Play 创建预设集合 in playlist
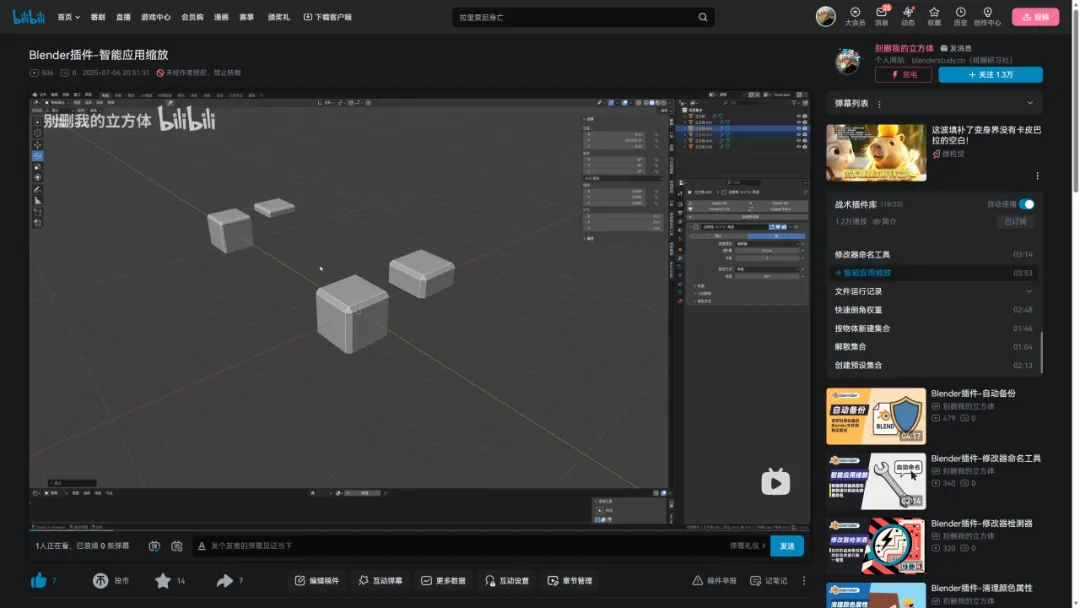The width and height of the screenshot is (1080, 608). click(933, 365)
